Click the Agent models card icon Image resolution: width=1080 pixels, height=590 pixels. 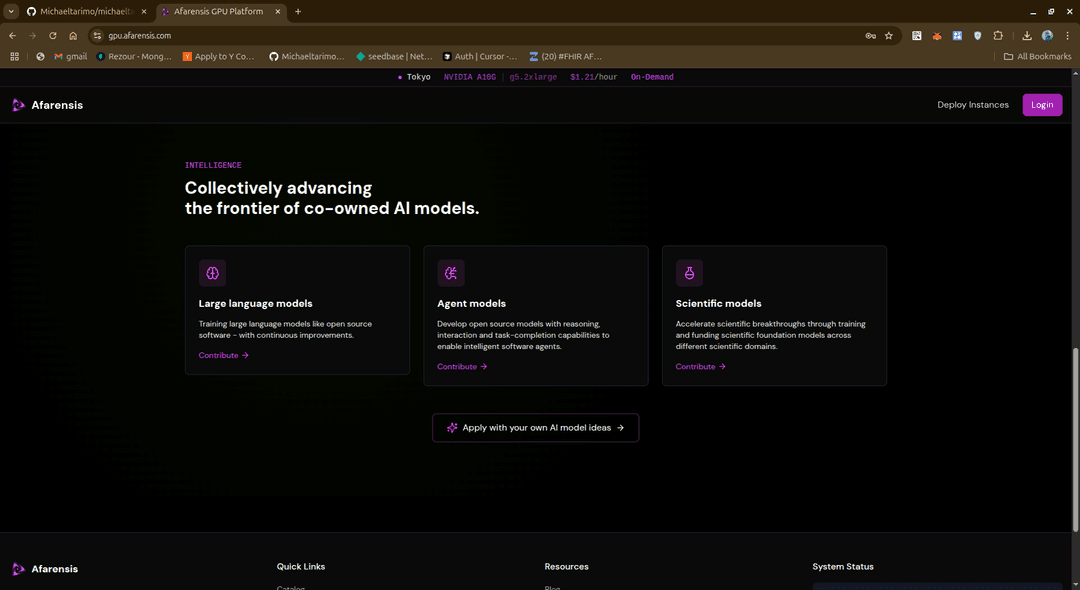click(451, 273)
